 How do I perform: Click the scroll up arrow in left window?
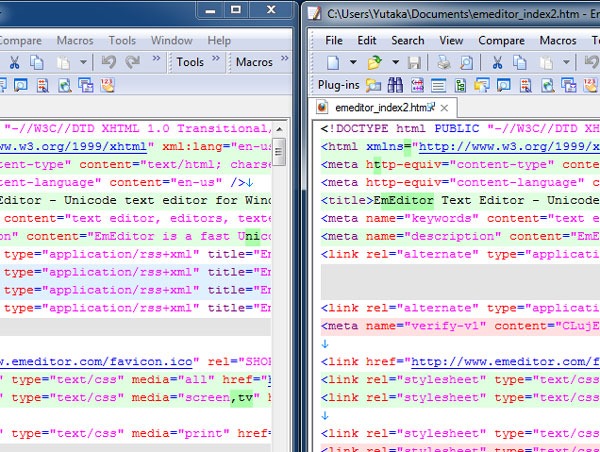coord(279,129)
